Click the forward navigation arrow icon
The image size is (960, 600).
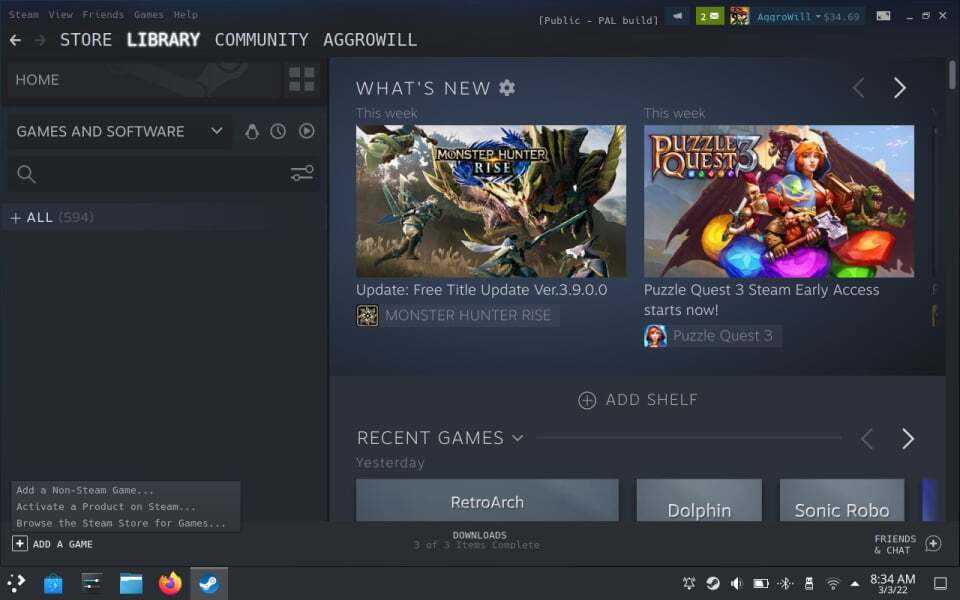(x=40, y=40)
